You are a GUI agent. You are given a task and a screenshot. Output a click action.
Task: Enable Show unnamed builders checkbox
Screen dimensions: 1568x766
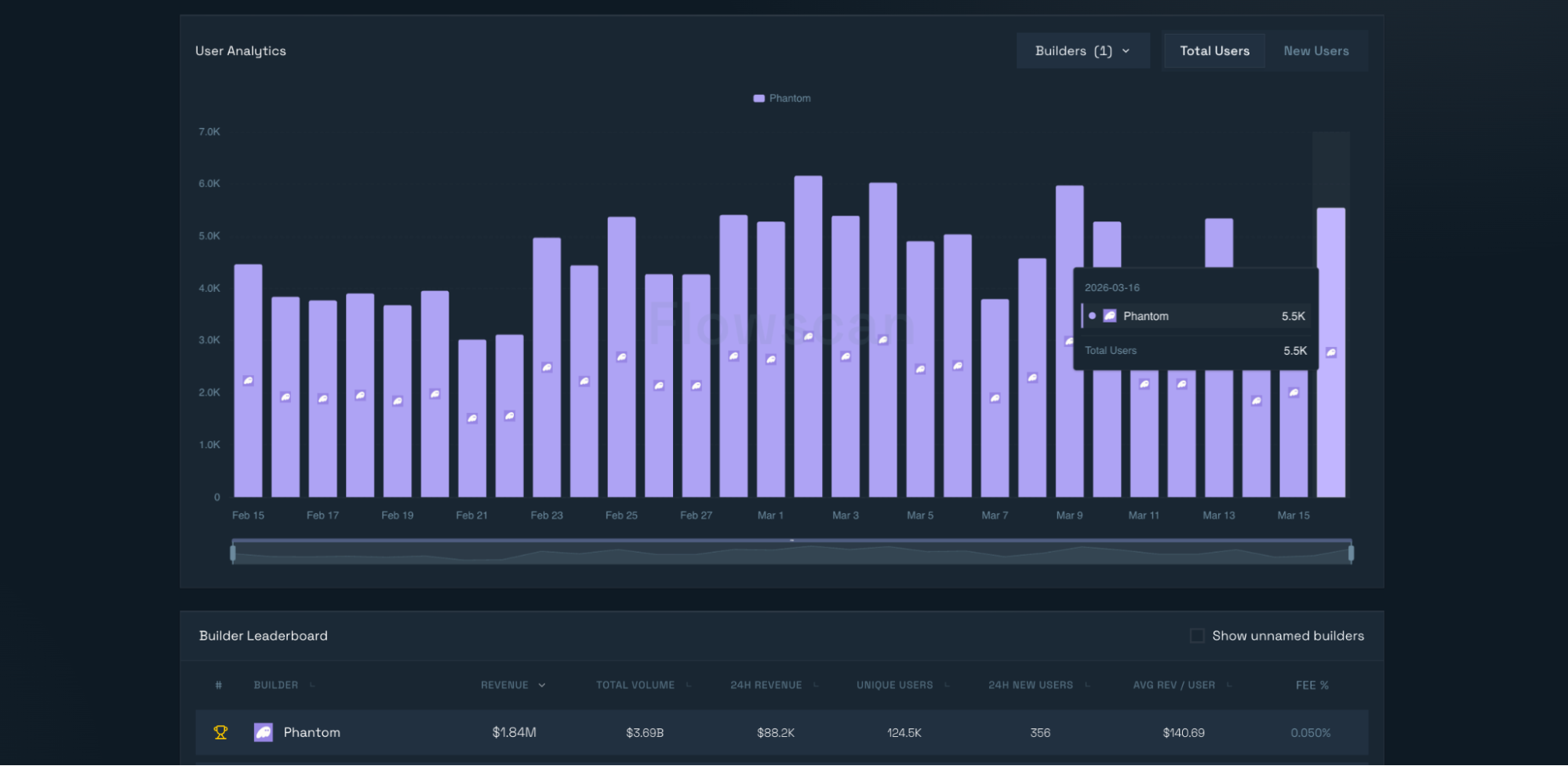pos(1197,636)
